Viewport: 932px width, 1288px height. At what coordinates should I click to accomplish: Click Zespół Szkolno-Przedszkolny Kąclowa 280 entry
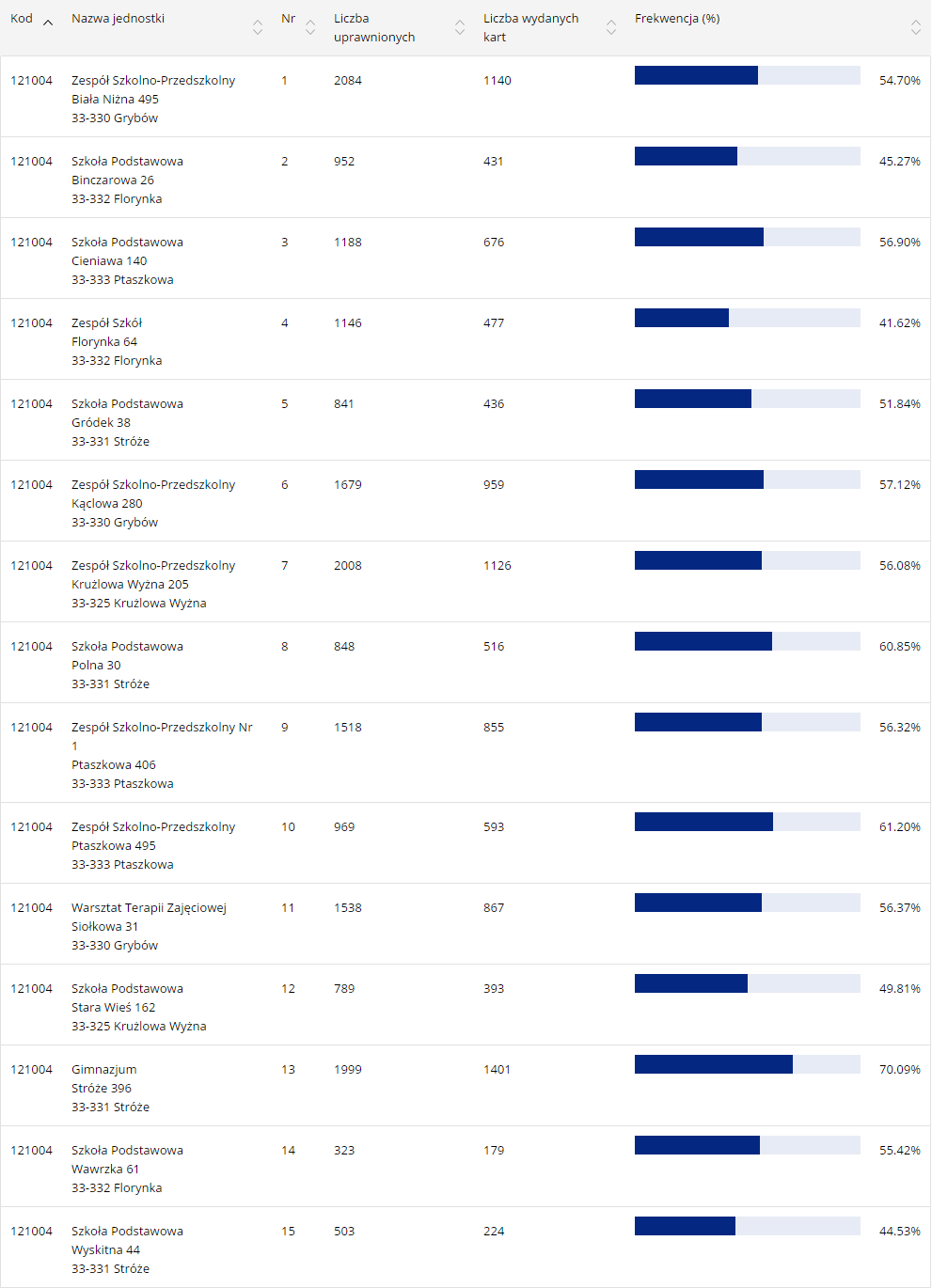[x=153, y=485]
